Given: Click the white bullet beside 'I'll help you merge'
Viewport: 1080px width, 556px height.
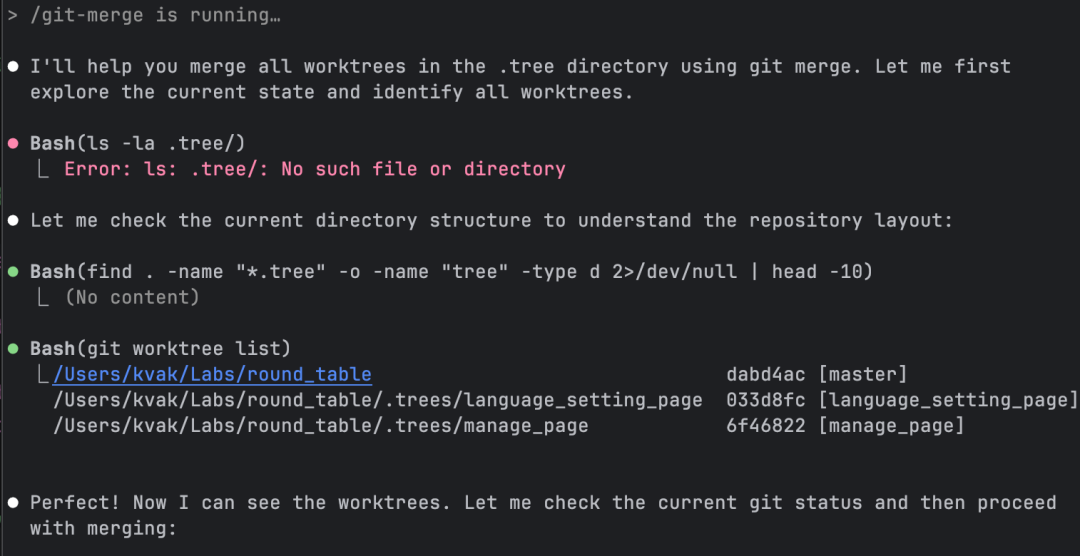Looking at the screenshot, I should (x=13, y=67).
